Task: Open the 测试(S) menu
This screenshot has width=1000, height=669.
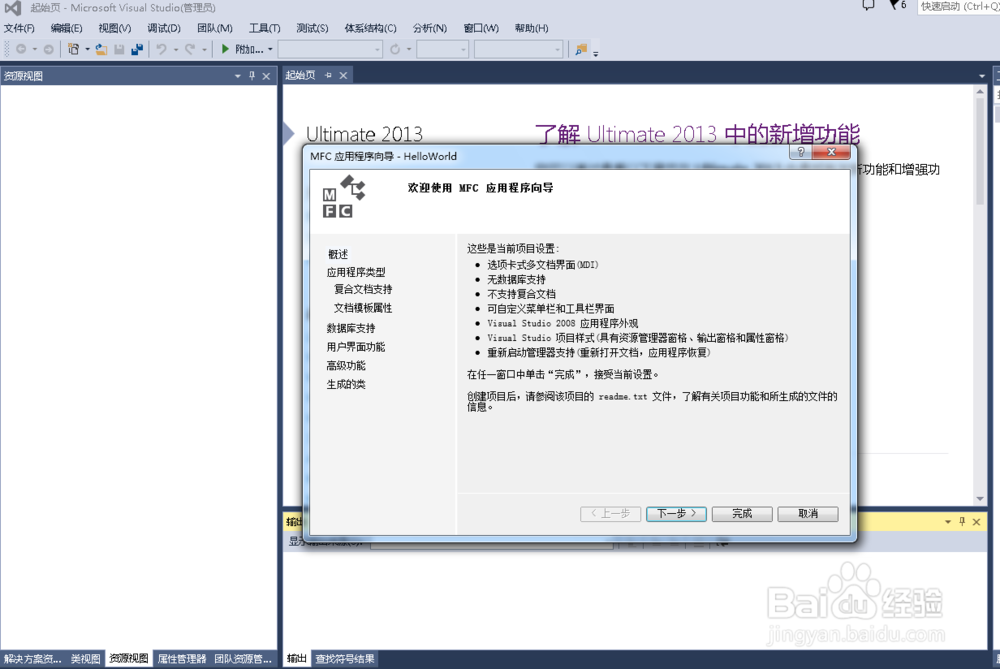Action: pos(312,28)
